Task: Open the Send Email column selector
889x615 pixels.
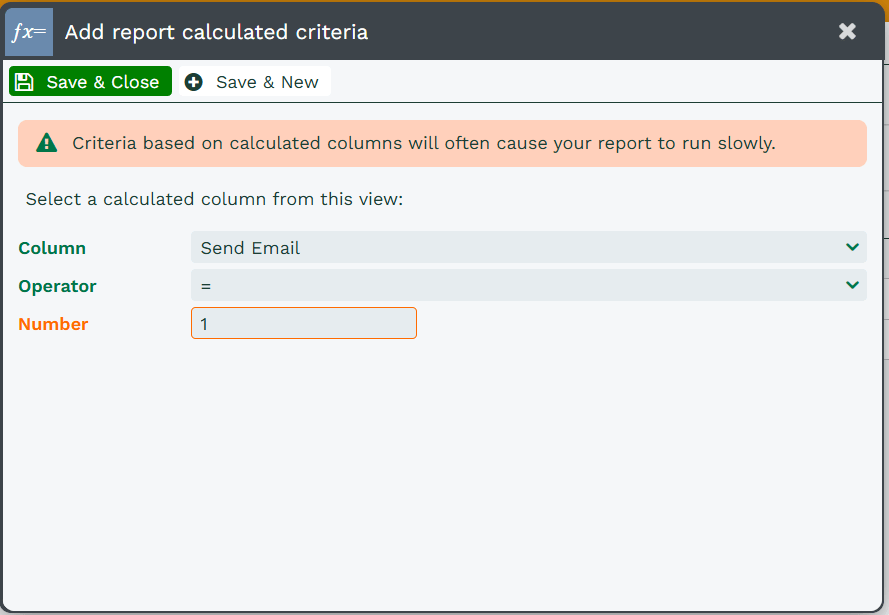Action: click(528, 247)
